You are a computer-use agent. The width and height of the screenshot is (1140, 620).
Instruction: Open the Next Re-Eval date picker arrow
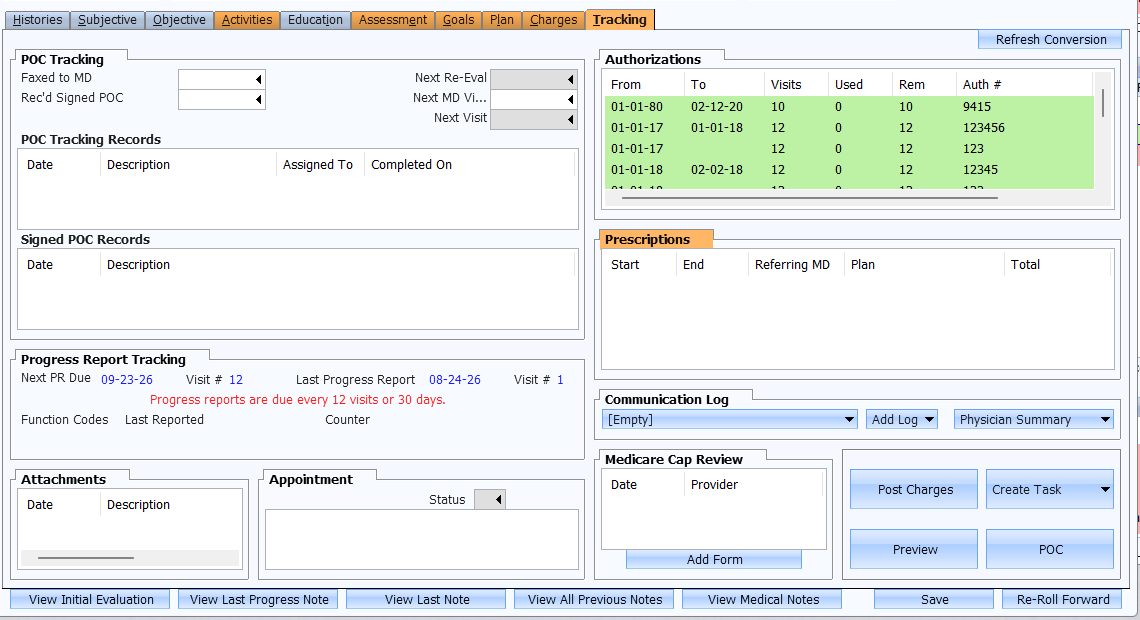[571, 79]
